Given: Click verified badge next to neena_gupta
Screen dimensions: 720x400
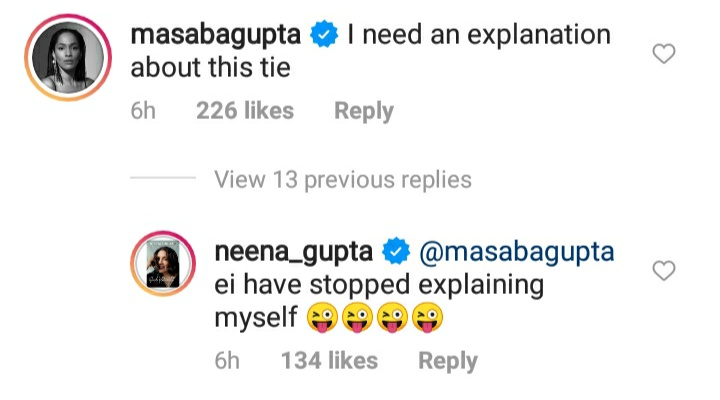Looking at the screenshot, I should pos(396,251).
